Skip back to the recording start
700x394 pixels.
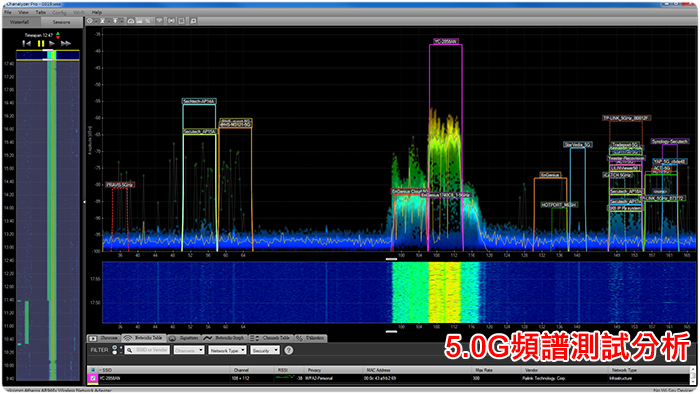point(27,43)
